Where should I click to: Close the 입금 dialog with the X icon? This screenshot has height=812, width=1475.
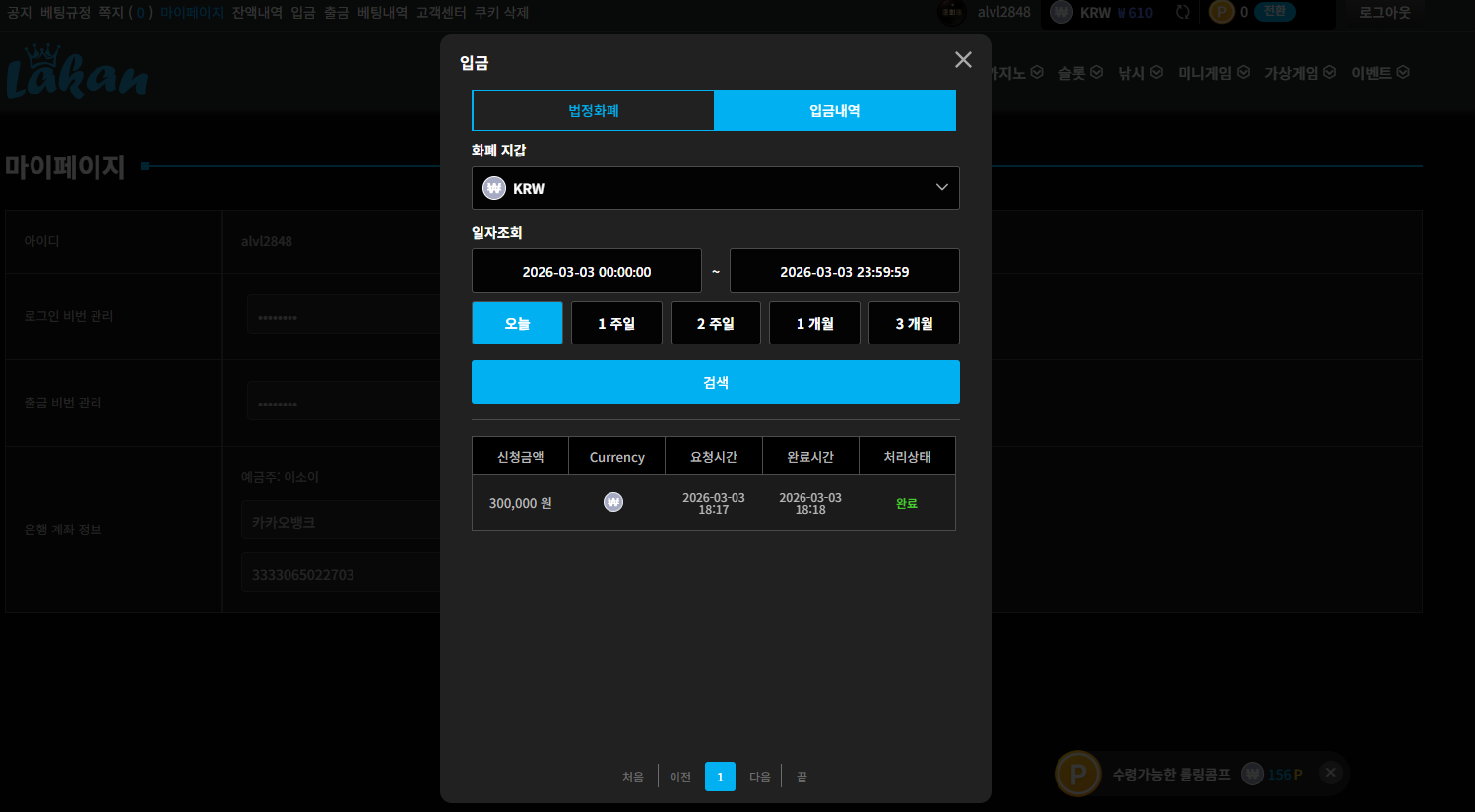[963, 60]
